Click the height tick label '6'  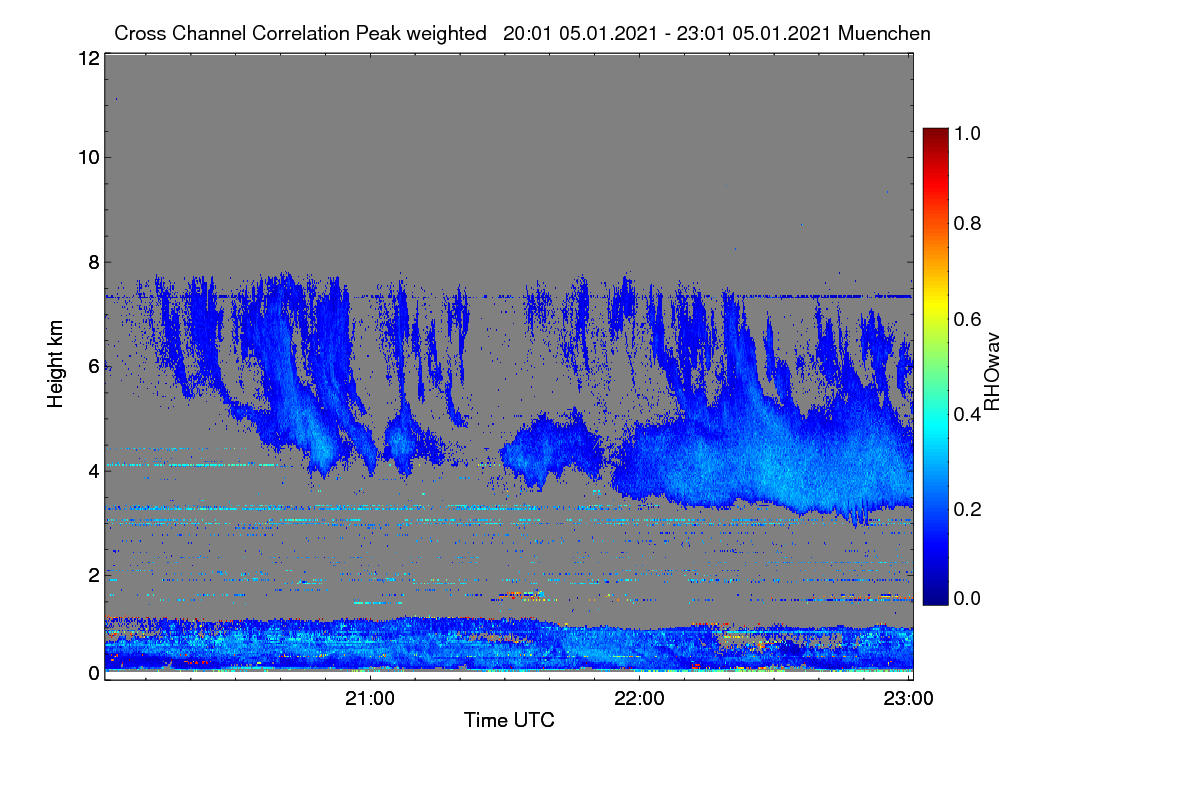point(93,367)
